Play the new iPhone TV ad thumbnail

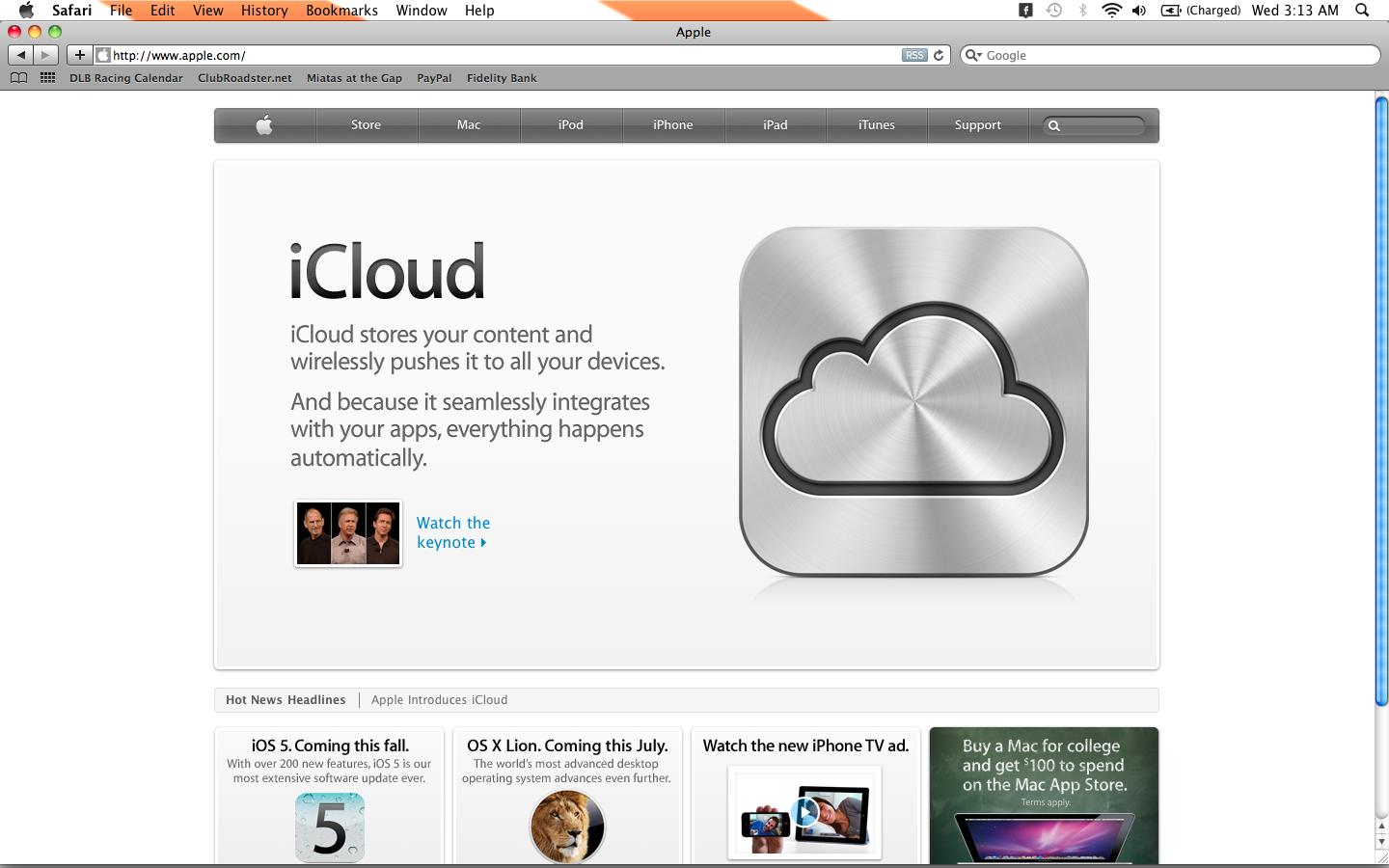(804, 812)
